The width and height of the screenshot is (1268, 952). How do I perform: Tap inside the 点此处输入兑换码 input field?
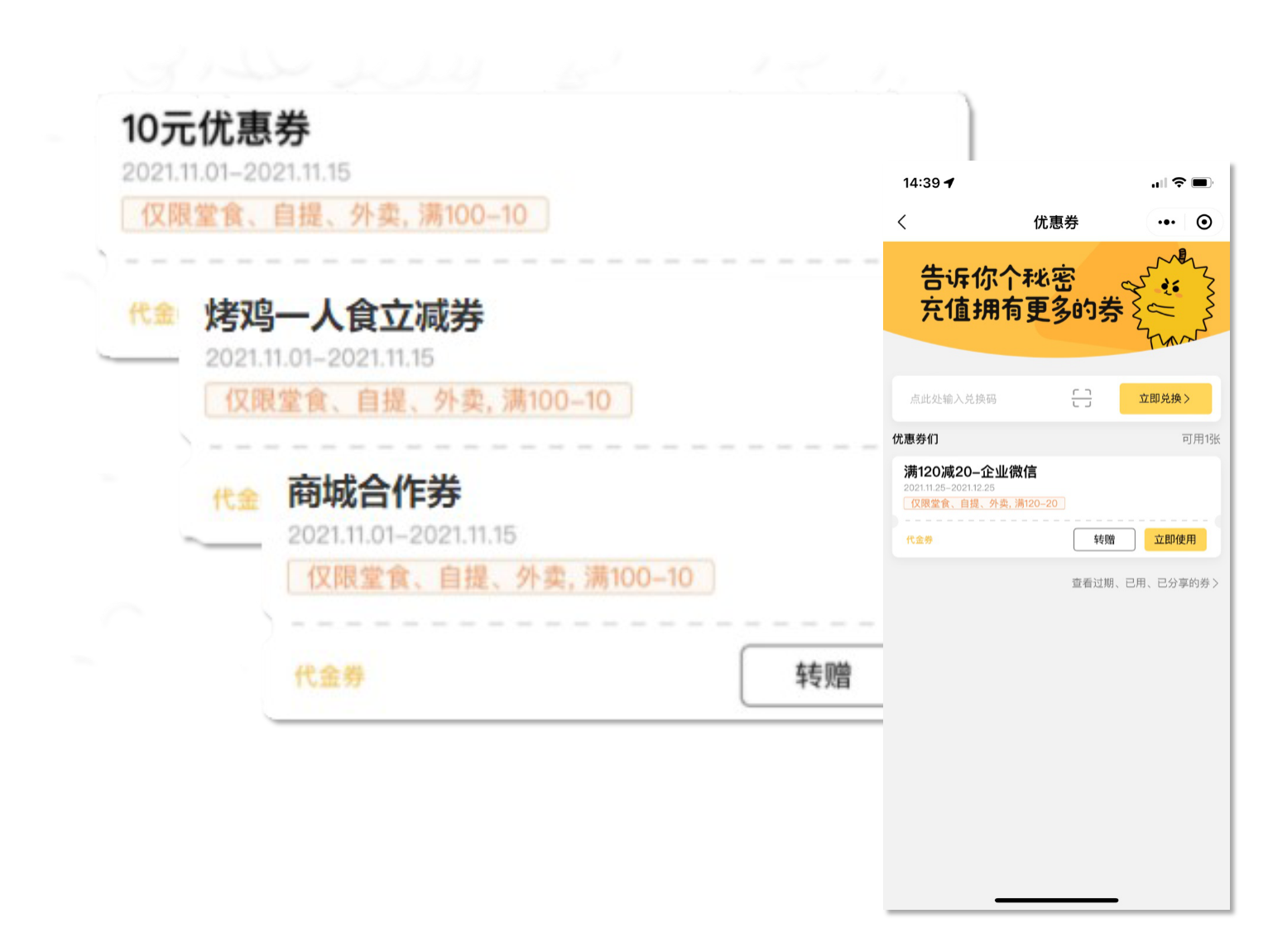click(x=960, y=399)
